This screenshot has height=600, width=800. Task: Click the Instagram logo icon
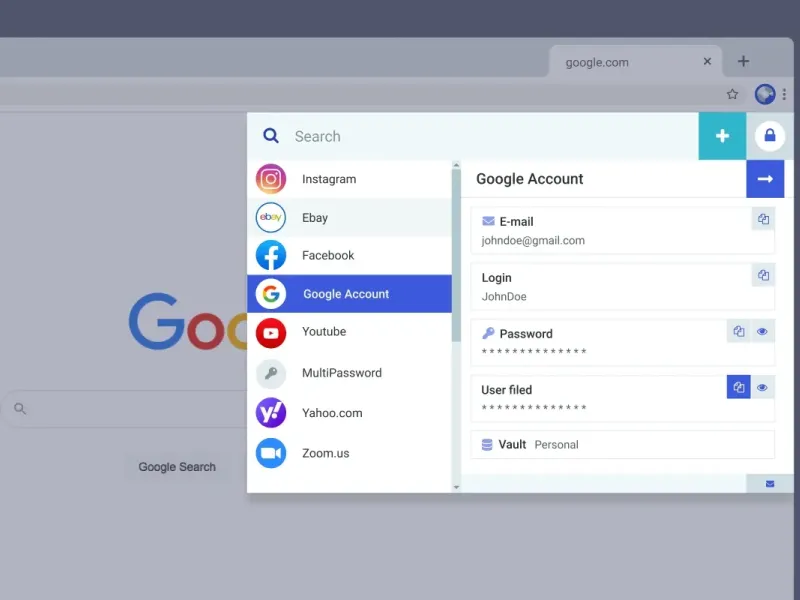point(270,179)
